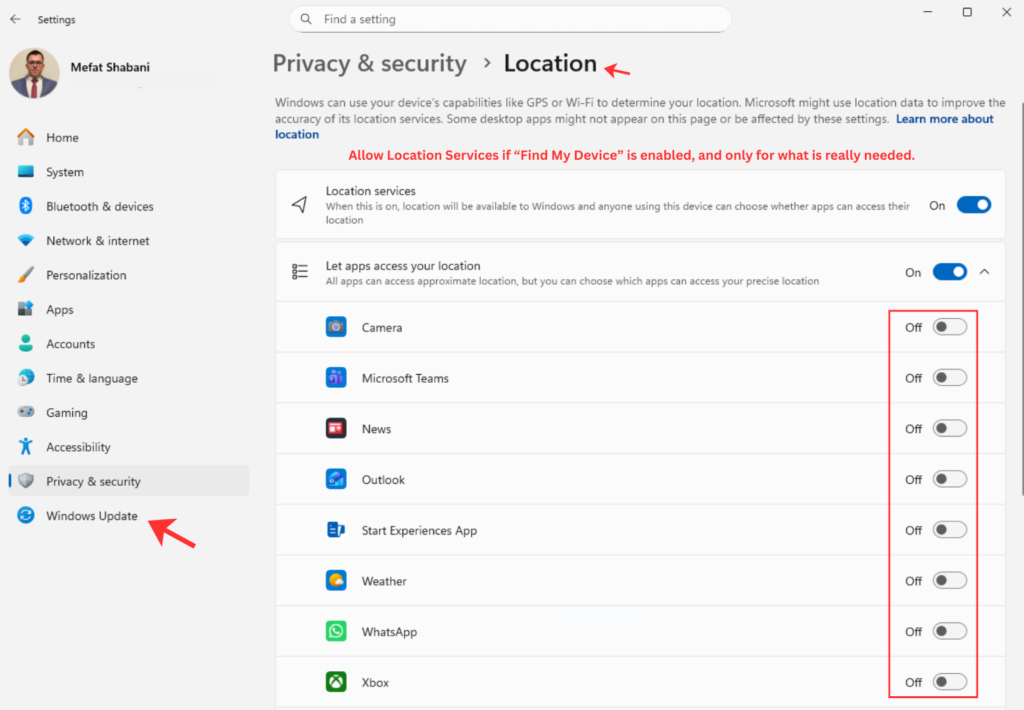Open Windows Update settings
1024x710 pixels.
[x=92, y=516]
